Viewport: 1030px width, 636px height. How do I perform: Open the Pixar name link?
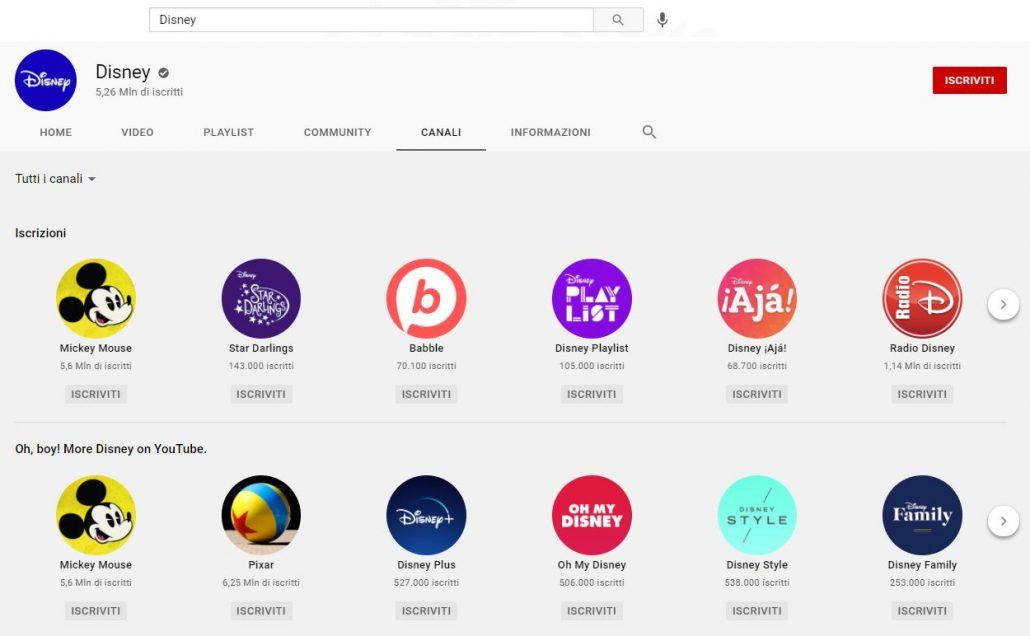pos(261,565)
